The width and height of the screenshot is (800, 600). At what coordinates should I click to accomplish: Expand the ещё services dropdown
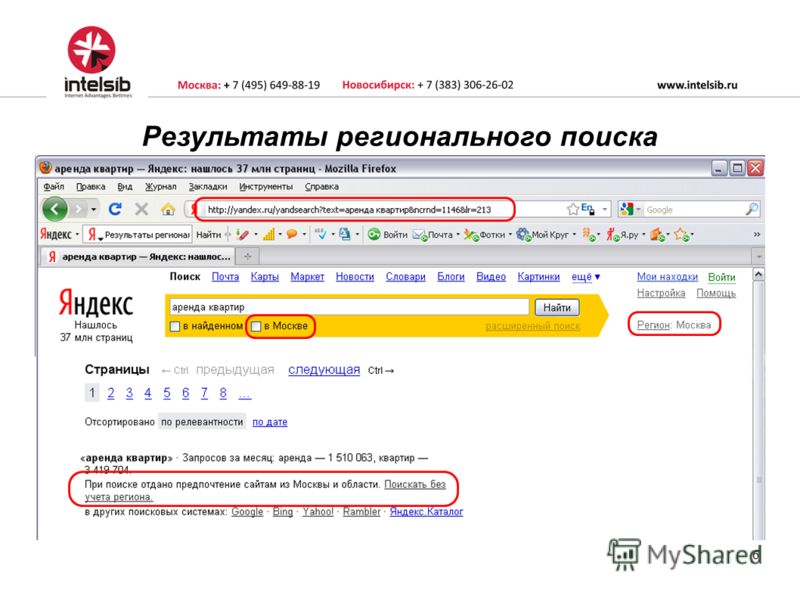click(586, 277)
